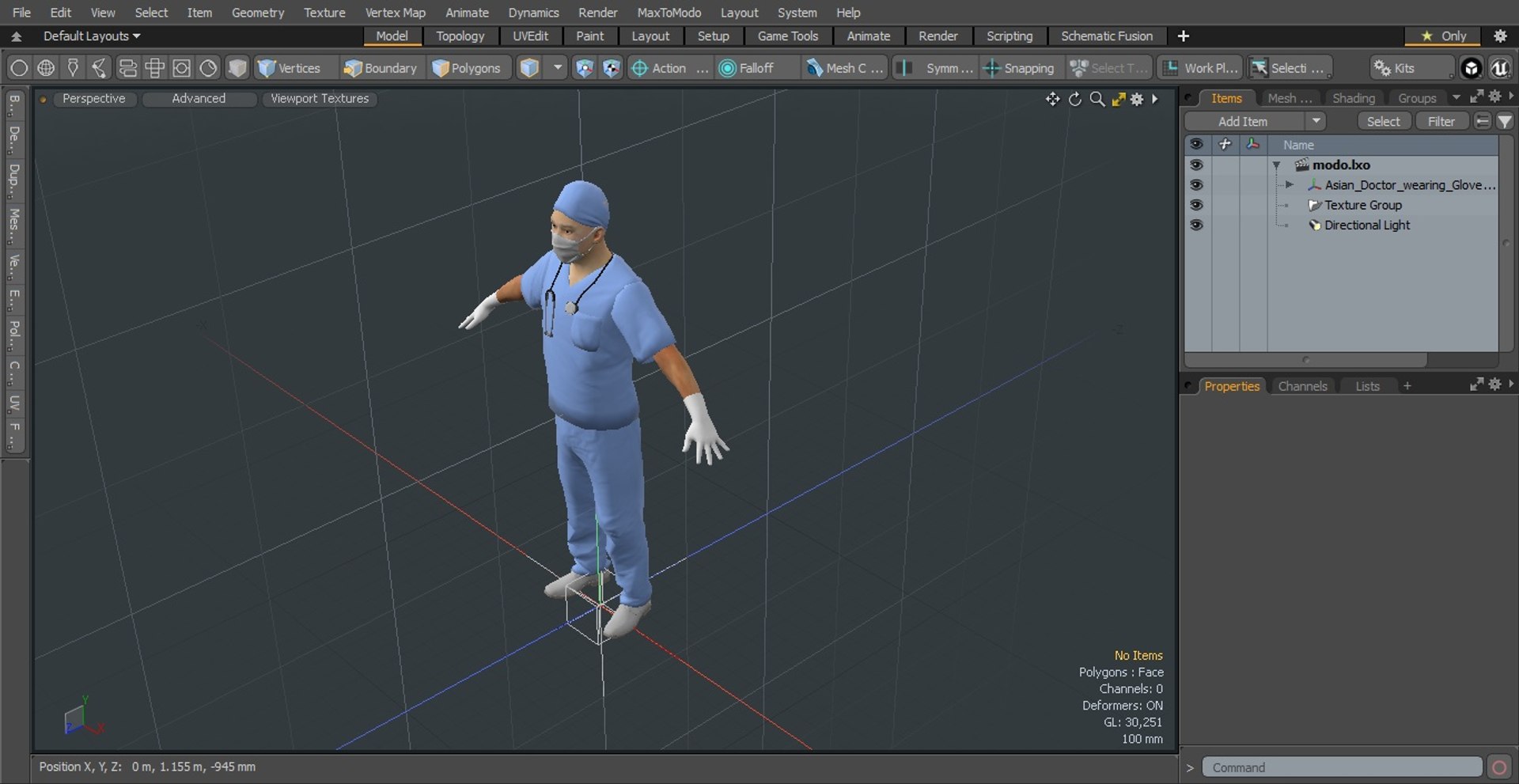Toggle Symmetry mode
Viewport: 1519px width, 784px height.
(936, 68)
